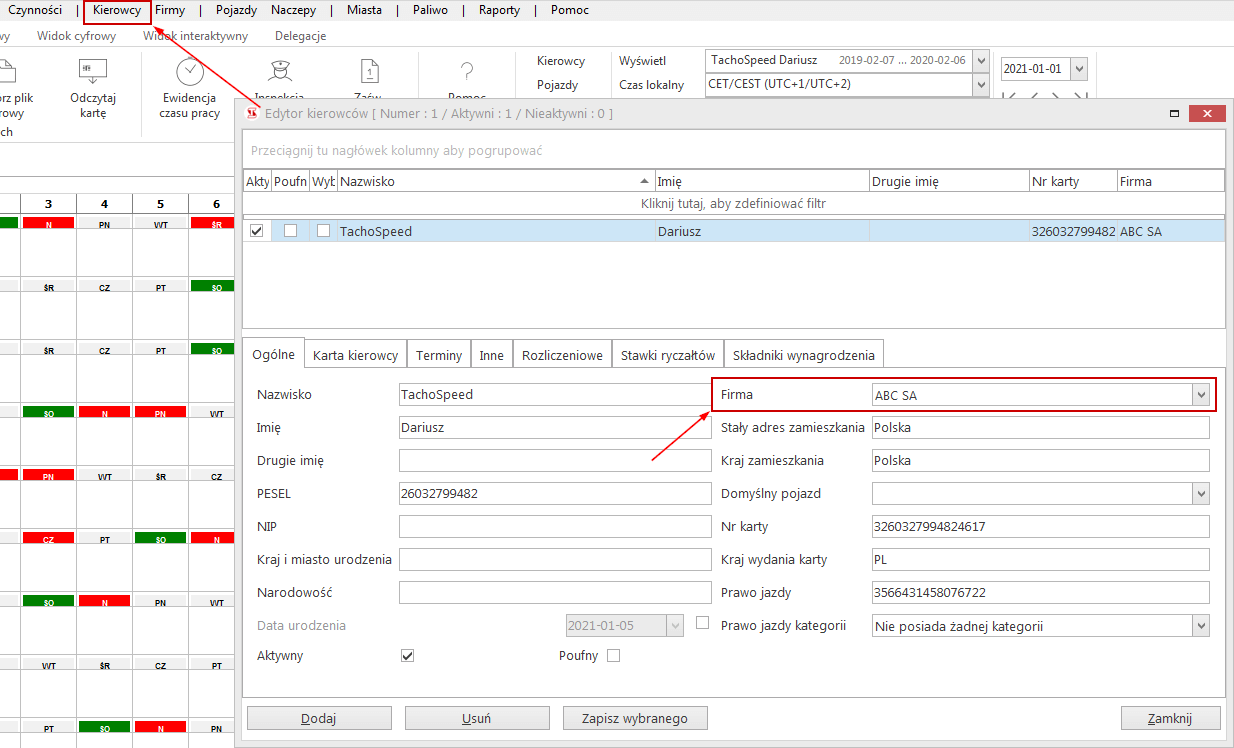The width and height of the screenshot is (1234, 748).
Task: Open the Prawo jazdy kategorii dropdown
Action: point(1200,626)
